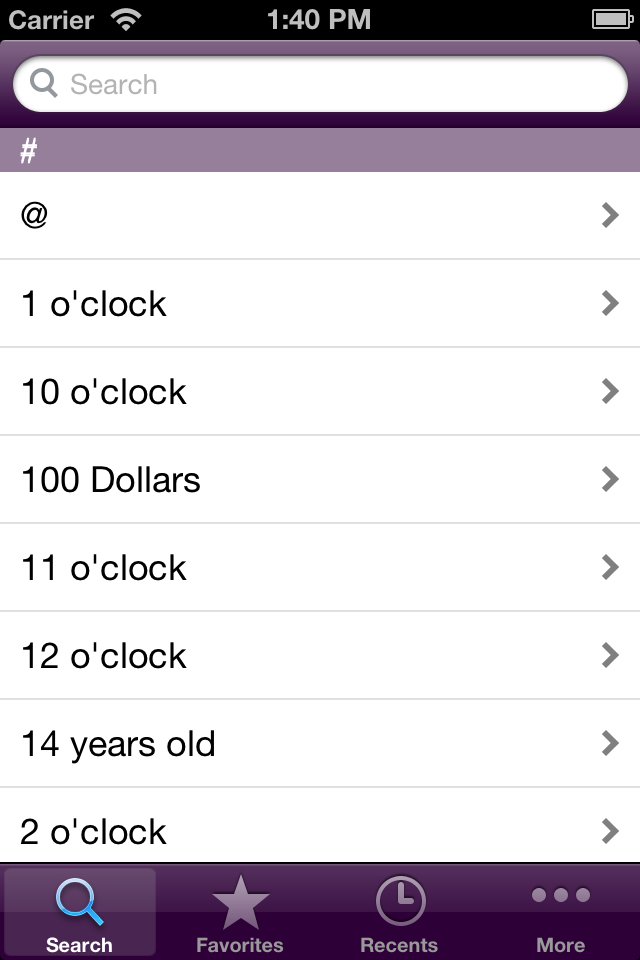Open the More tab with three dots

(560, 914)
